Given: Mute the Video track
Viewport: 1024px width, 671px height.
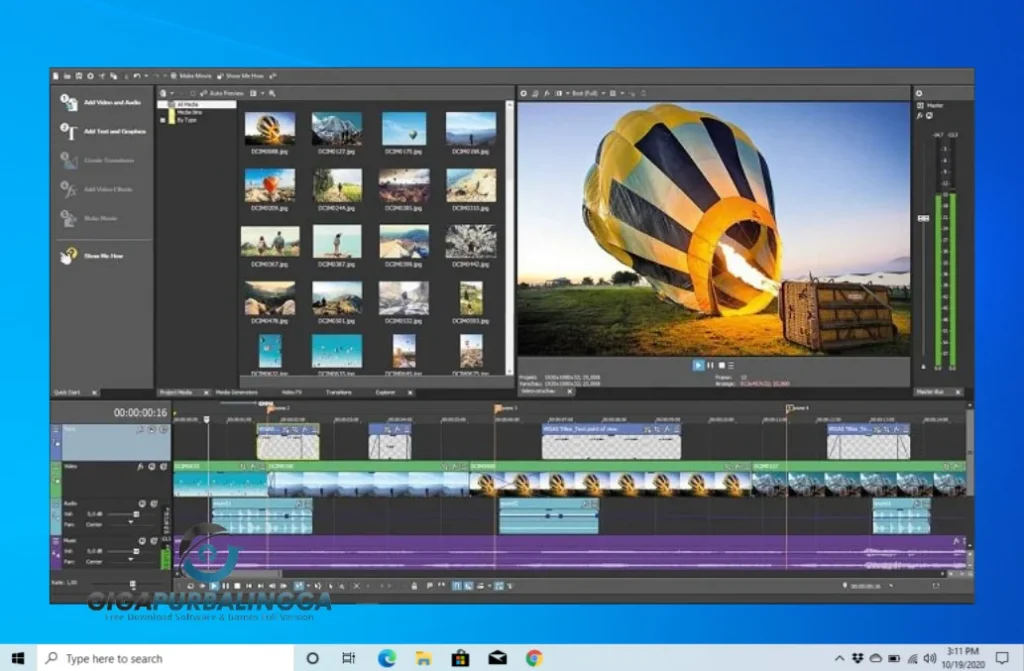Looking at the screenshot, I should [152, 467].
